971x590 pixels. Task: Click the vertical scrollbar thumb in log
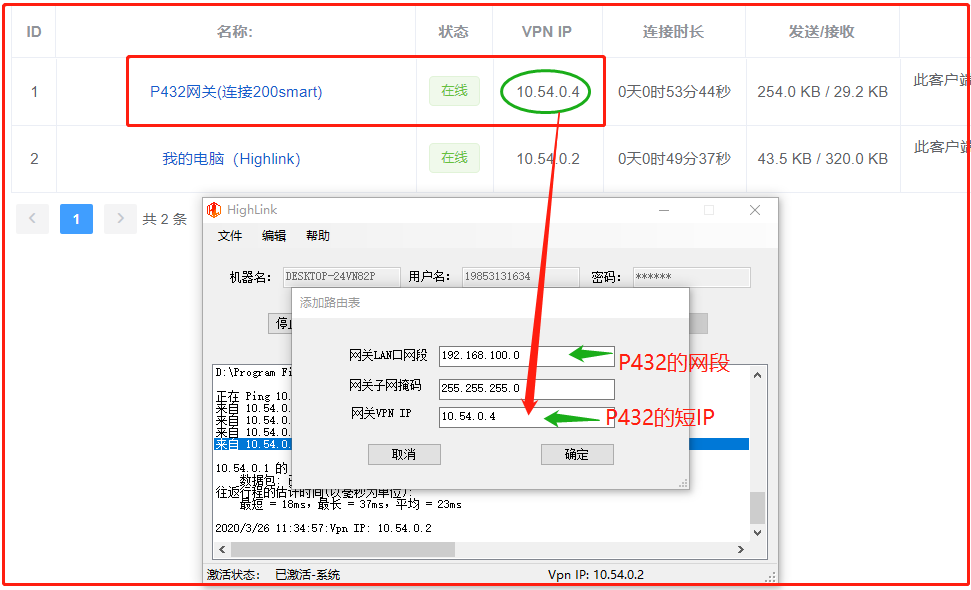click(x=757, y=508)
